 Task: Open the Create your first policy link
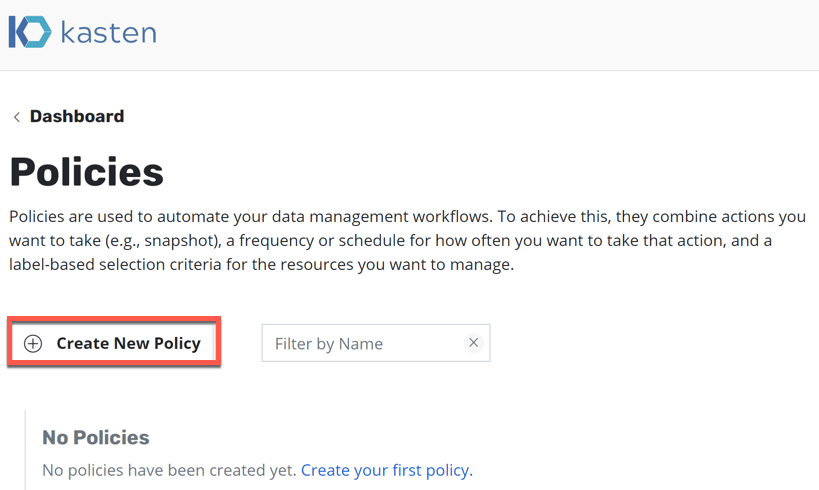[x=386, y=470]
